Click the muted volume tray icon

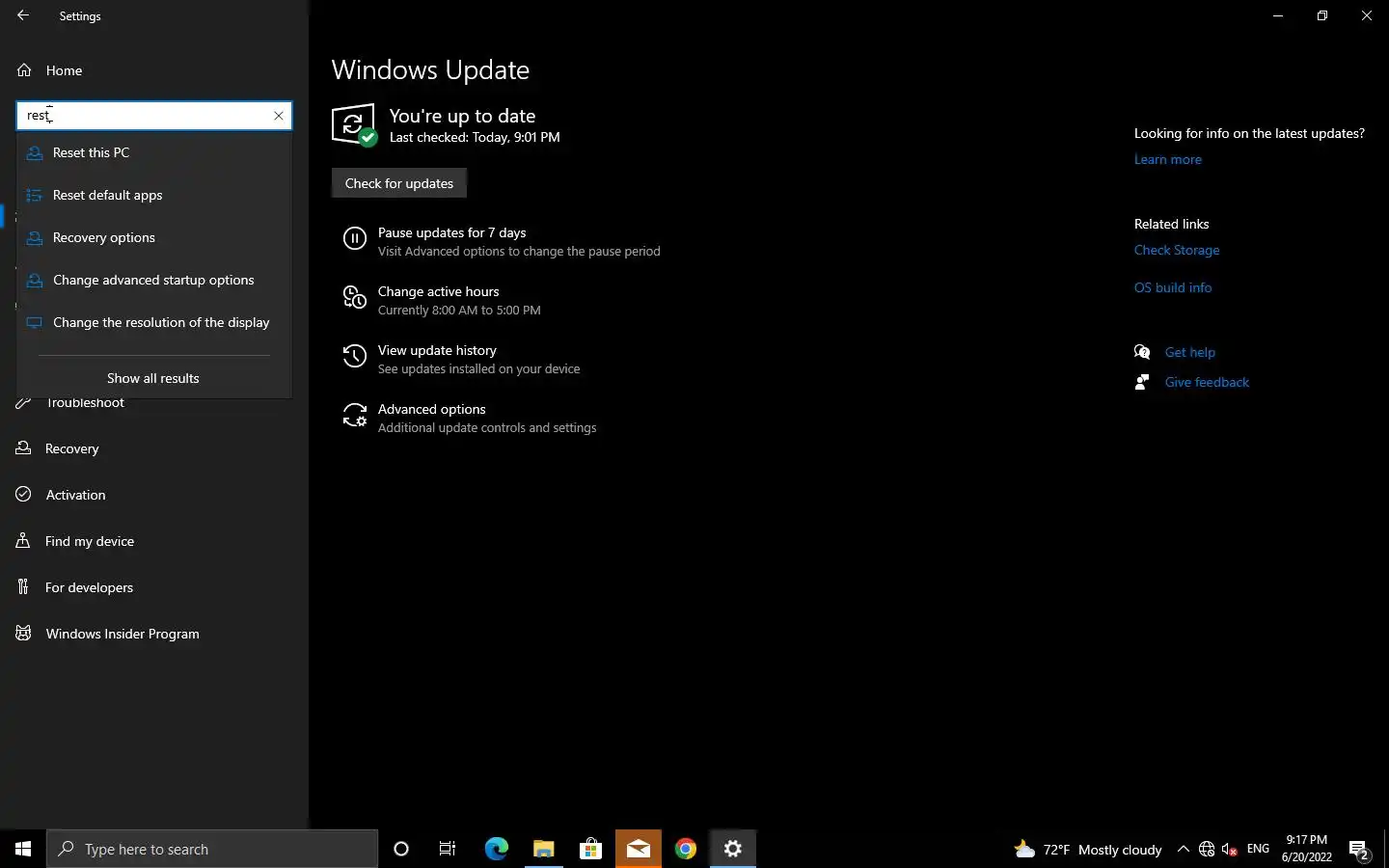(x=1230, y=849)
